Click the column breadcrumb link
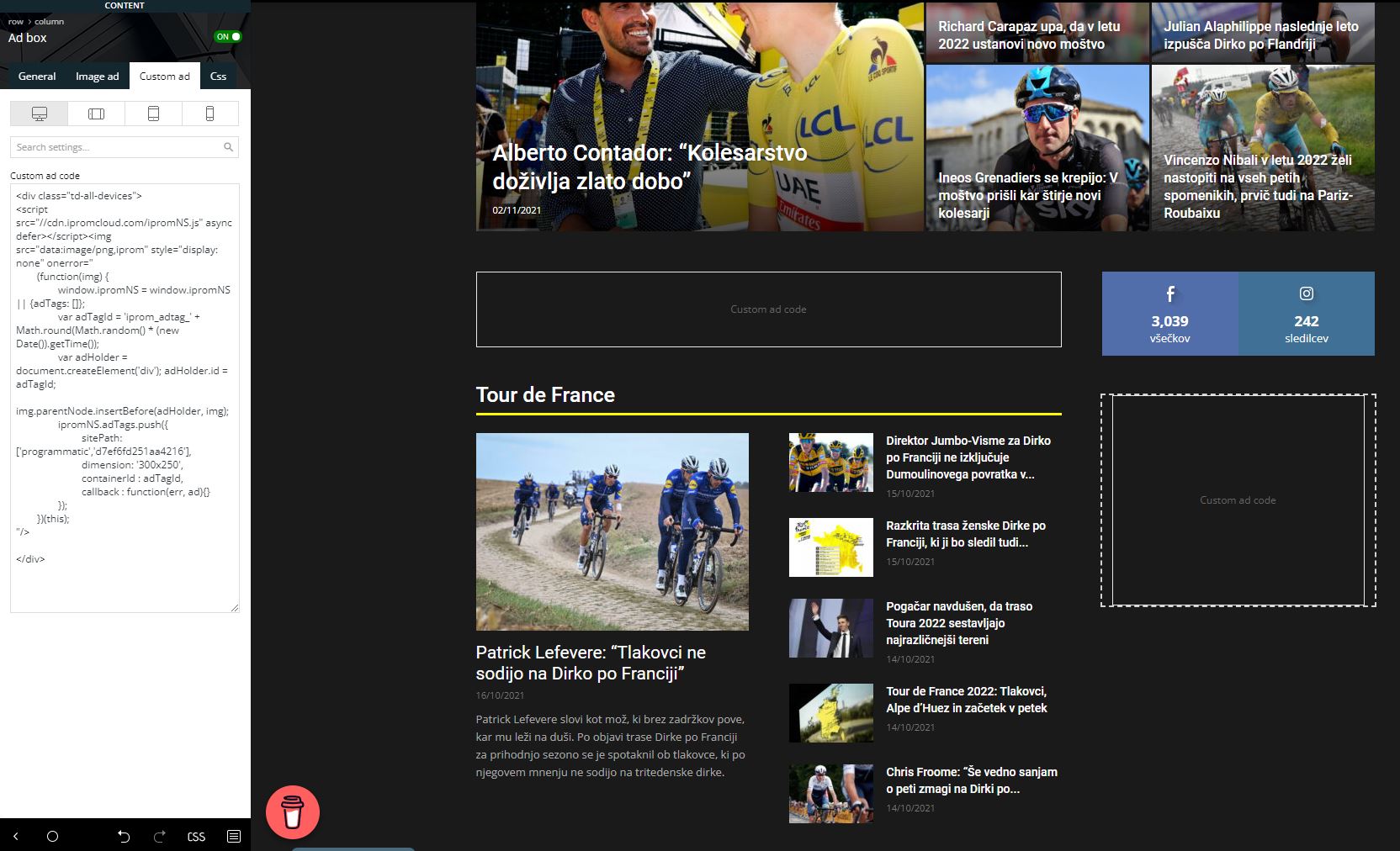Screen dimensions: 1400x851 49,22
